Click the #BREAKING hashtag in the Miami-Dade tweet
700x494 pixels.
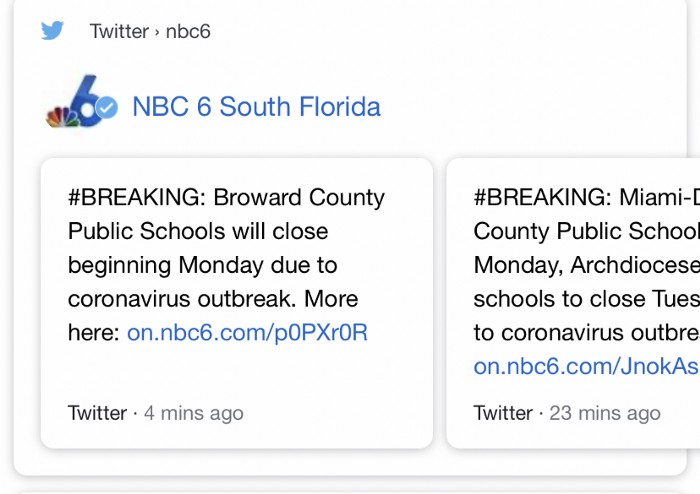[542, 197]
